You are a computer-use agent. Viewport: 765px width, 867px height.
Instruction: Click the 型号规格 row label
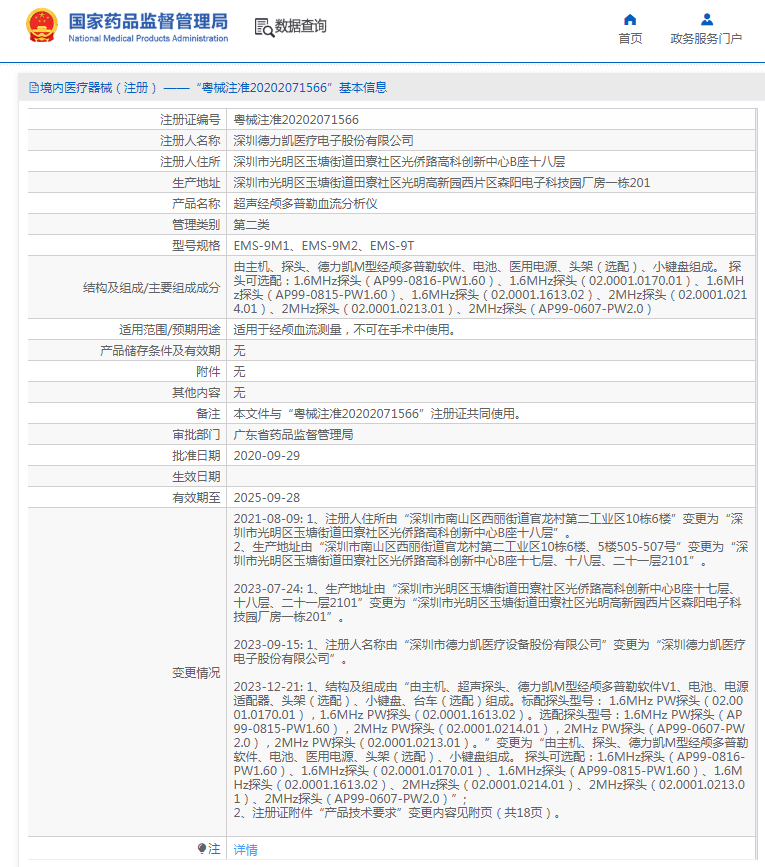[x=196, y=246]
